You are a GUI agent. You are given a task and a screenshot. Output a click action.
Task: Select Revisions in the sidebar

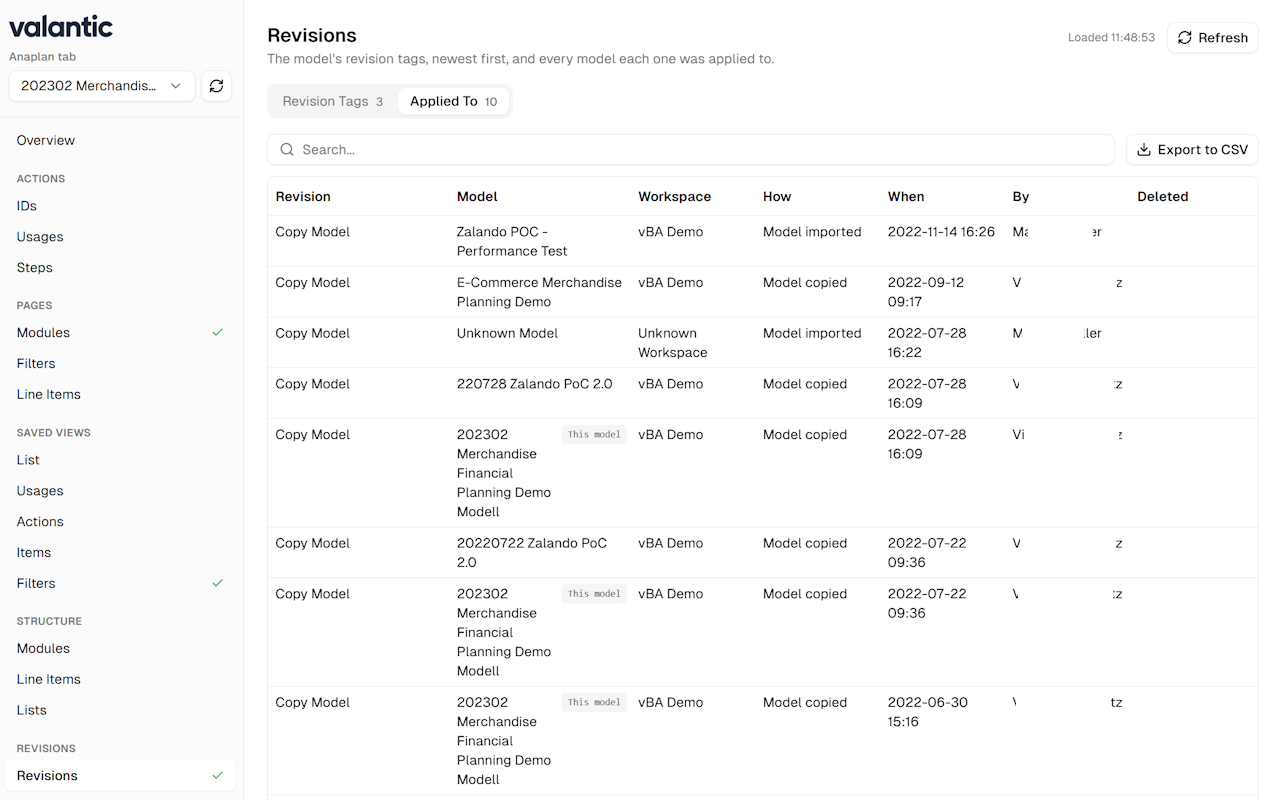click(x=120, y=776)
